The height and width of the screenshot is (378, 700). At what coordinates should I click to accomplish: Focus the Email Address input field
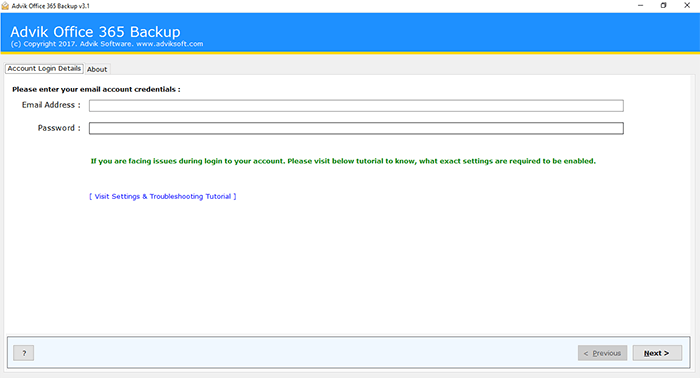356,106
